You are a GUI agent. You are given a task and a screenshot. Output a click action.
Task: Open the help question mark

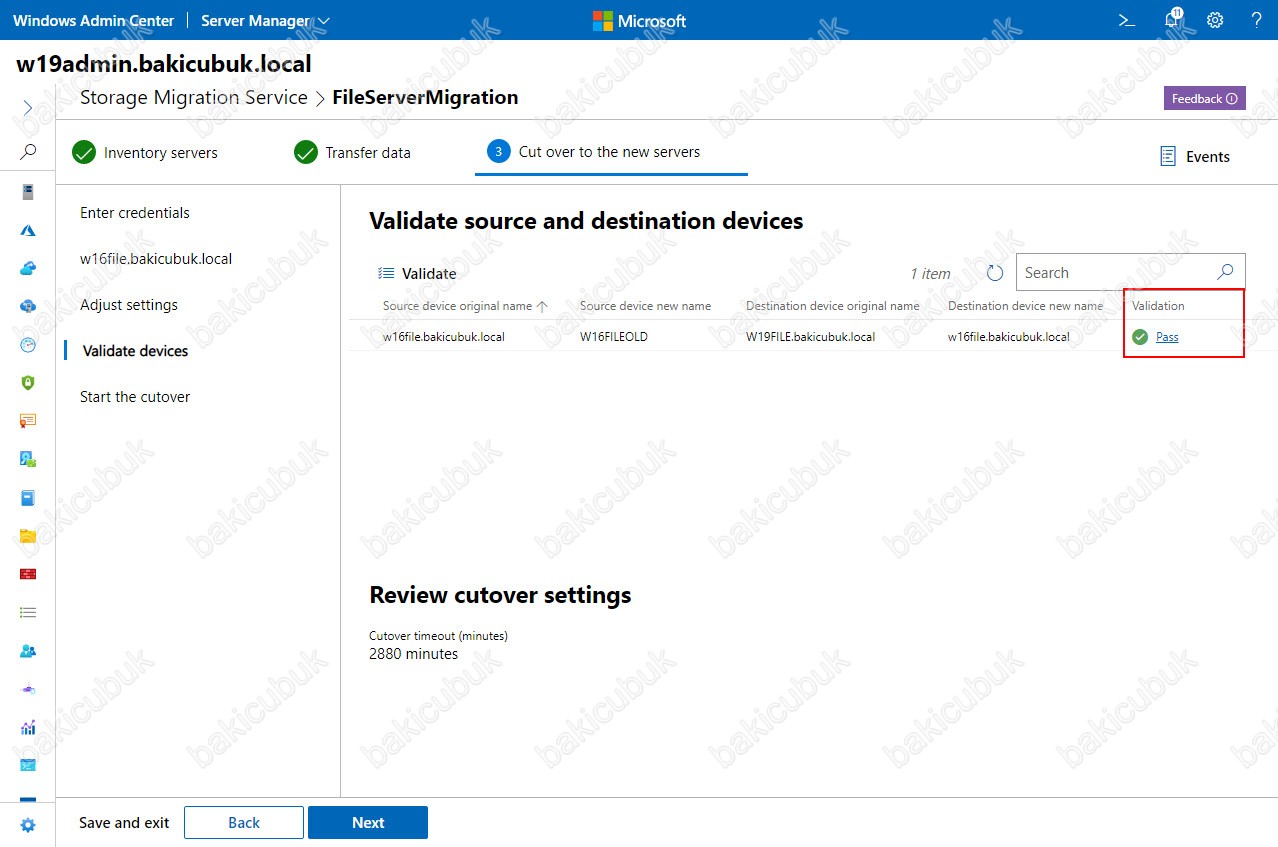1257,20
